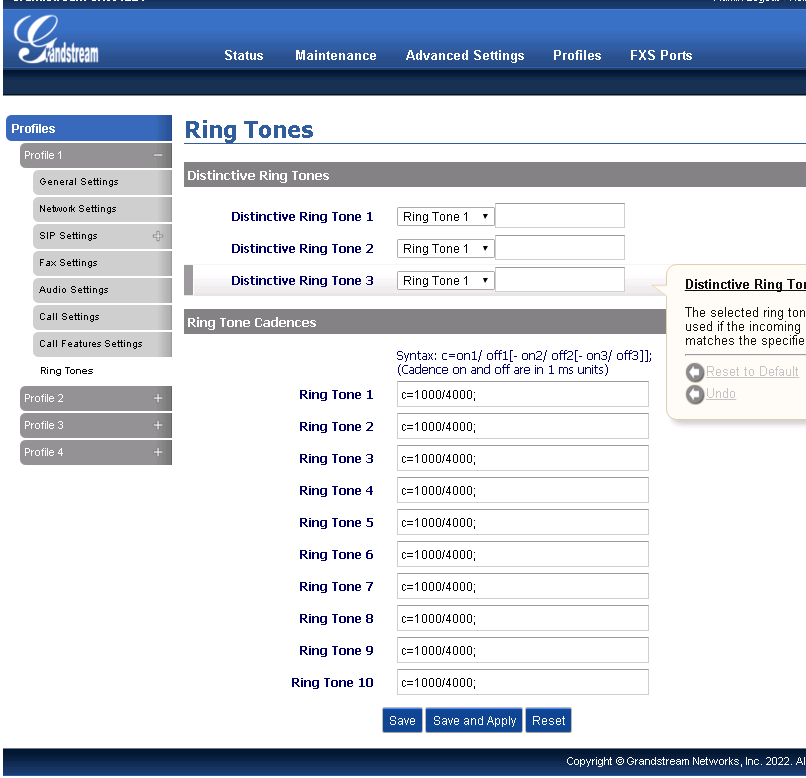
Task: Click the Ring Tone 9 cadence field
Action: [523, 651]
